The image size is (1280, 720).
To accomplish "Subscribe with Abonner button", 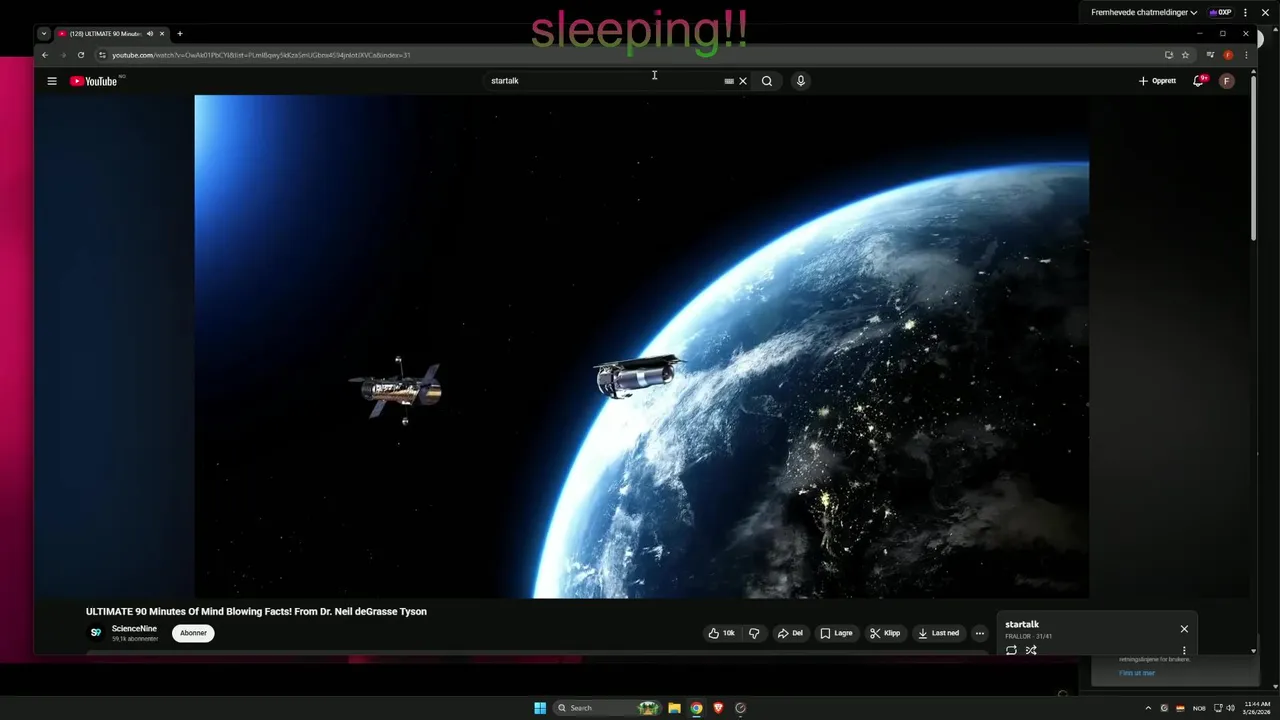I will [x=193, y=633].
